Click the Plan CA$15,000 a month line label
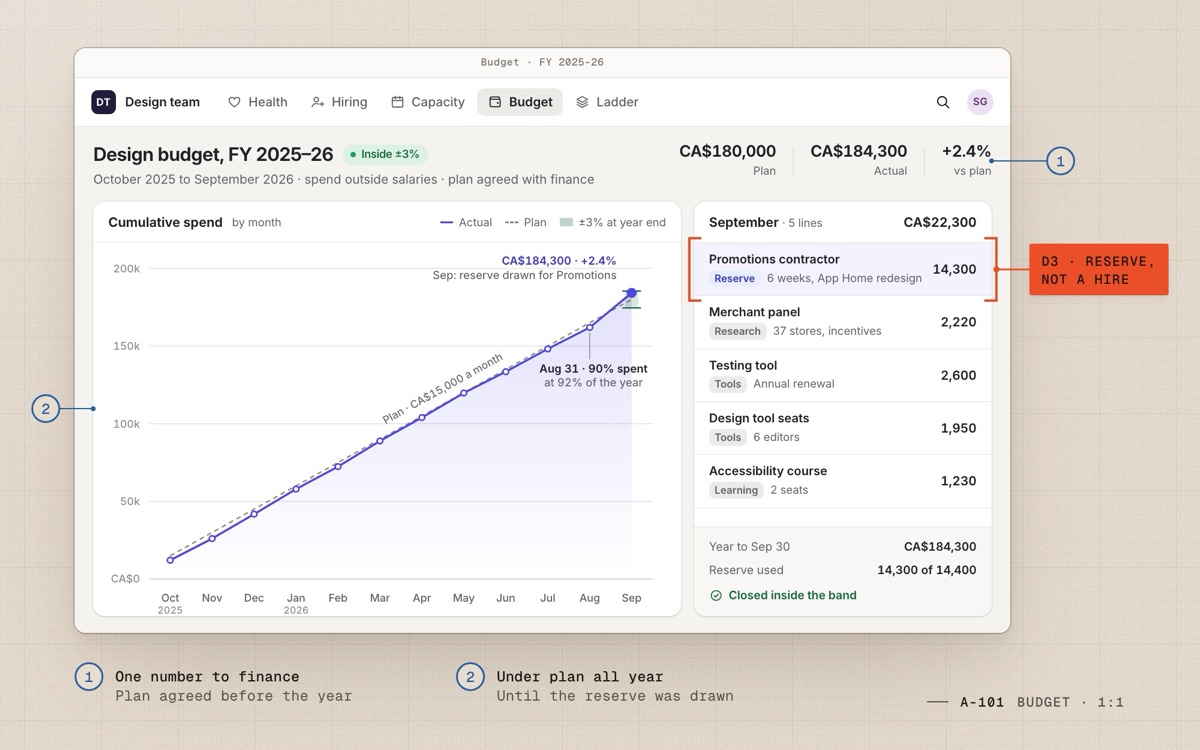 442,389
